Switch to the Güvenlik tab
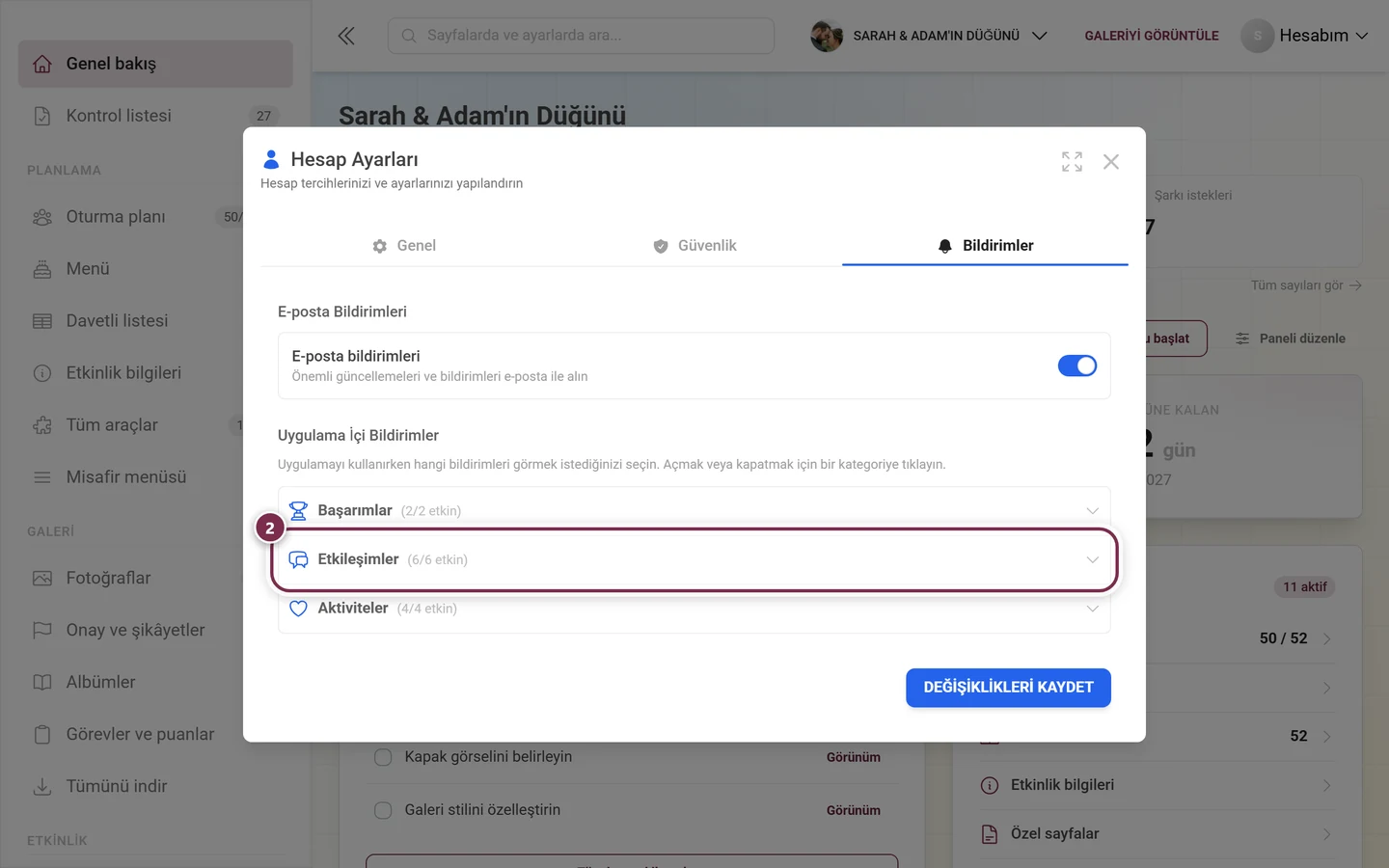The height and width of the screenshot is (868, 1389). pyautogui.click(x=694, y=246)
